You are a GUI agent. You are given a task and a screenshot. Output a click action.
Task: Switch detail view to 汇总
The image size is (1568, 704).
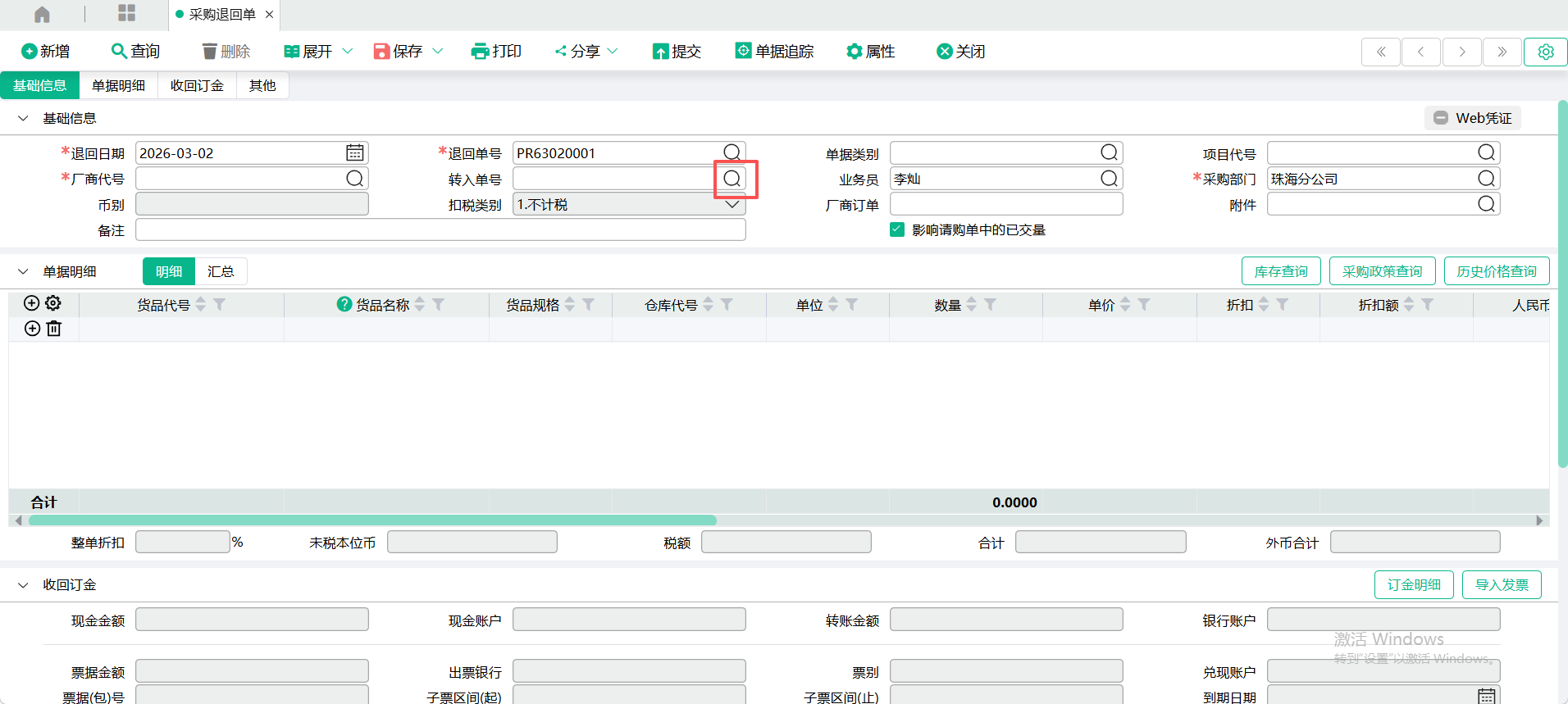221,271
